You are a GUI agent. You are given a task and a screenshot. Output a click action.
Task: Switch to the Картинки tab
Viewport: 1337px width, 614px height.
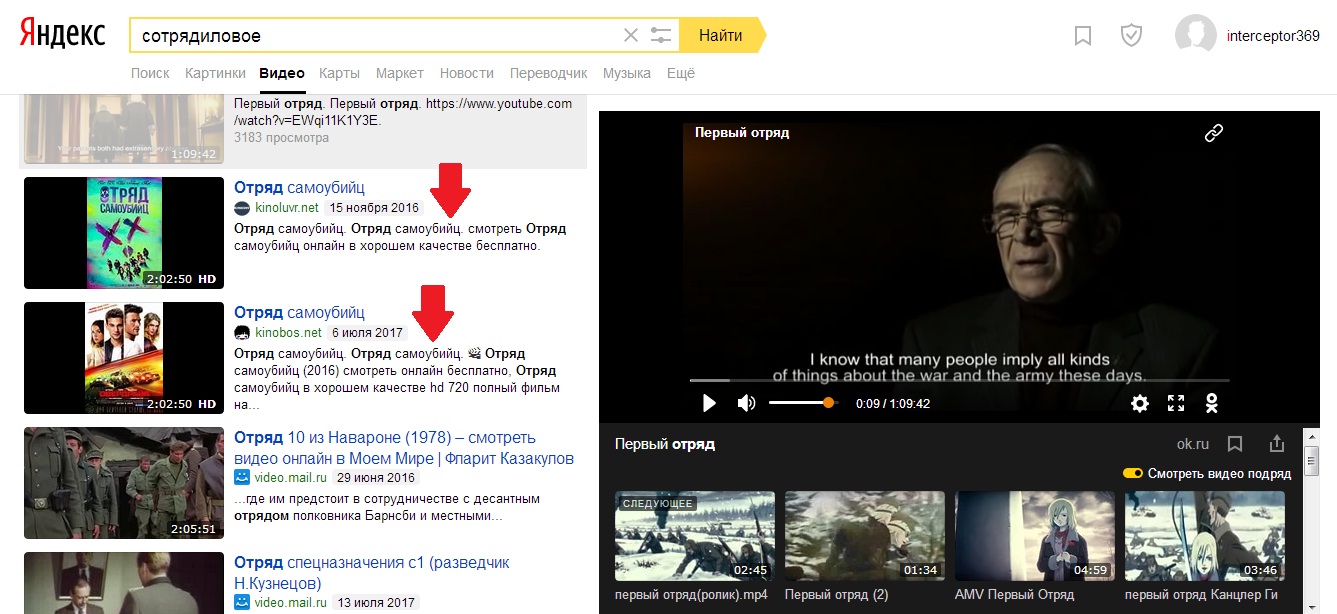pos(214,73)
